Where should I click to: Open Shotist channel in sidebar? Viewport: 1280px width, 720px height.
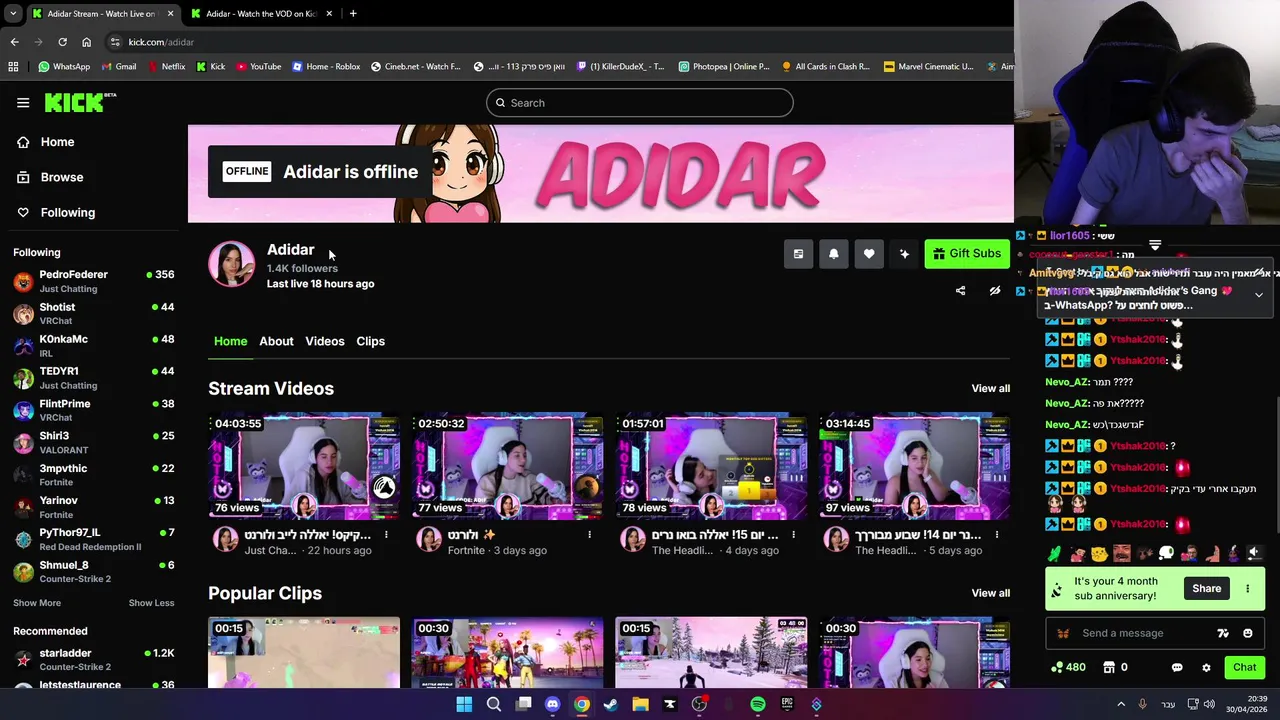[x=94, y=313]
